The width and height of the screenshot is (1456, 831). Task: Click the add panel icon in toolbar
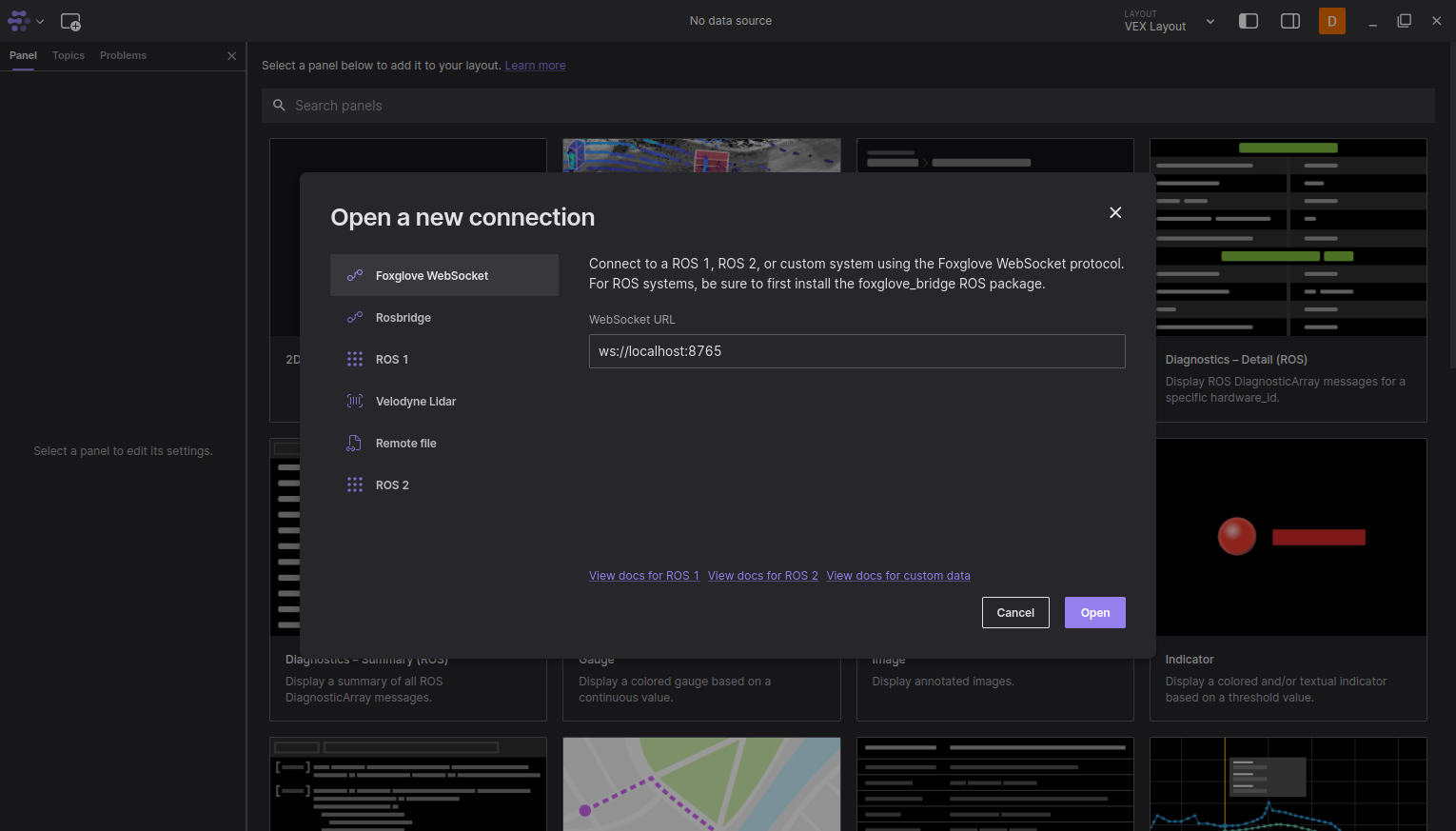[70, 21]
